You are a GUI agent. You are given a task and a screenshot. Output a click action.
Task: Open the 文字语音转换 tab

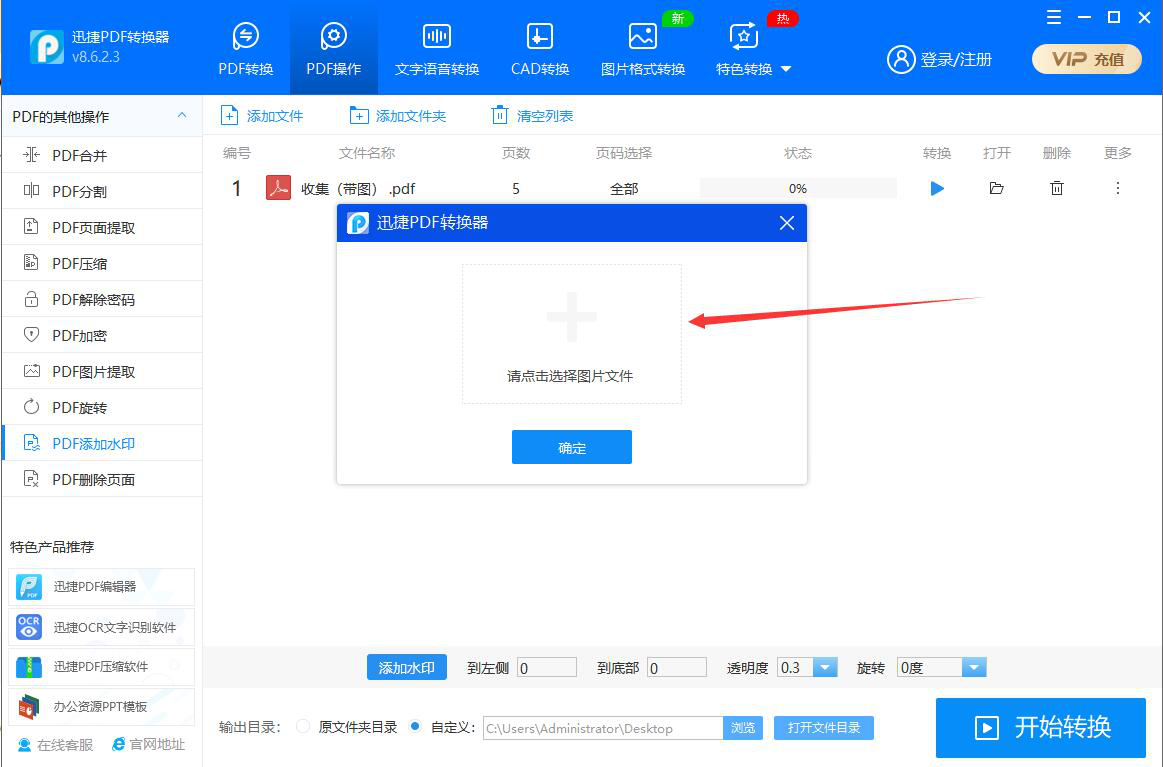coord(437,49)
